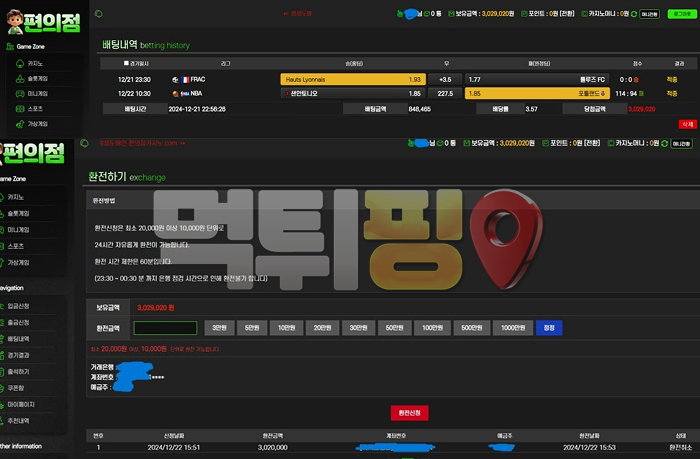Click the basketball icon in NBA row

click(175, 94)
